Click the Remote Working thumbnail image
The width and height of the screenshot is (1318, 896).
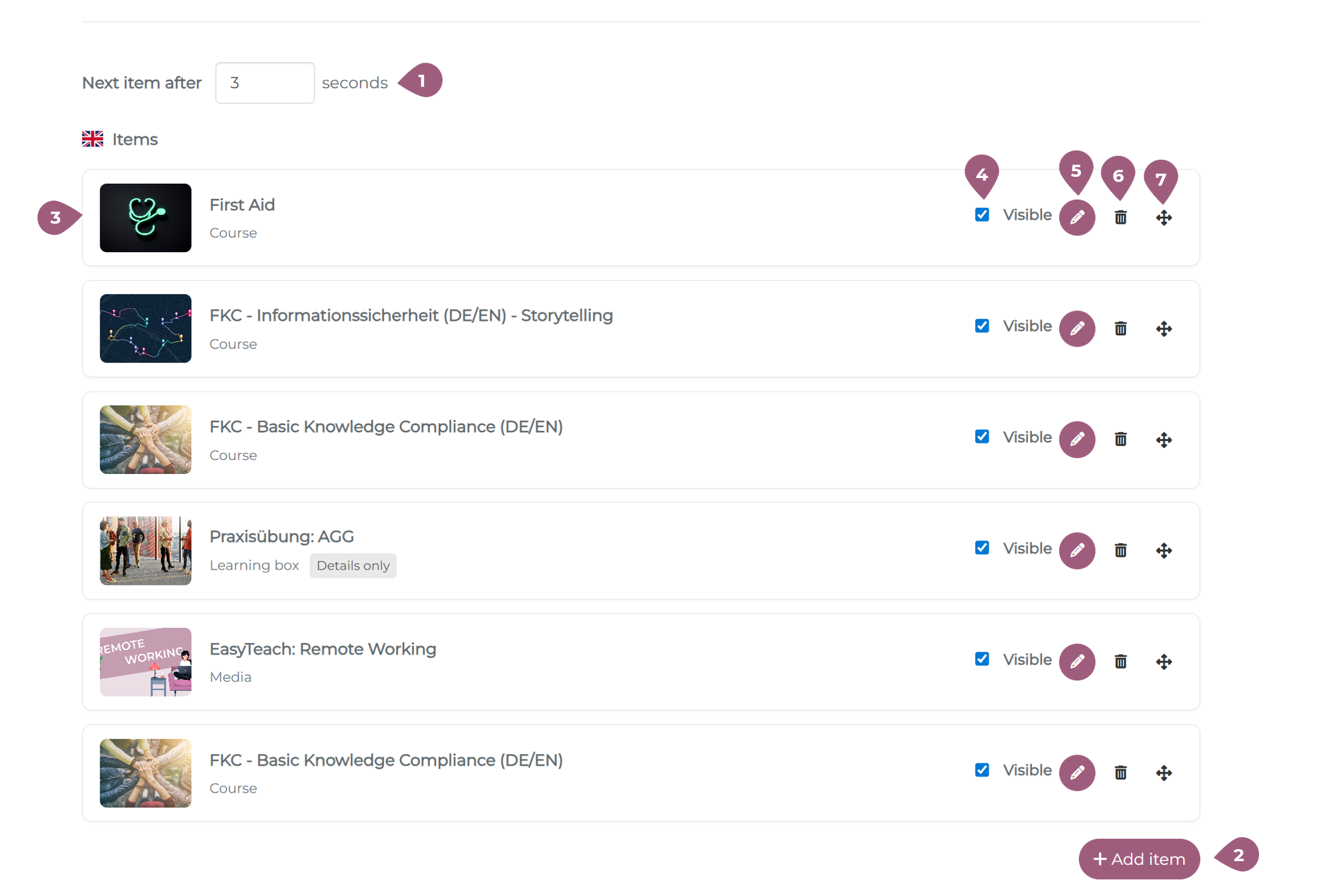coord(145,662)
